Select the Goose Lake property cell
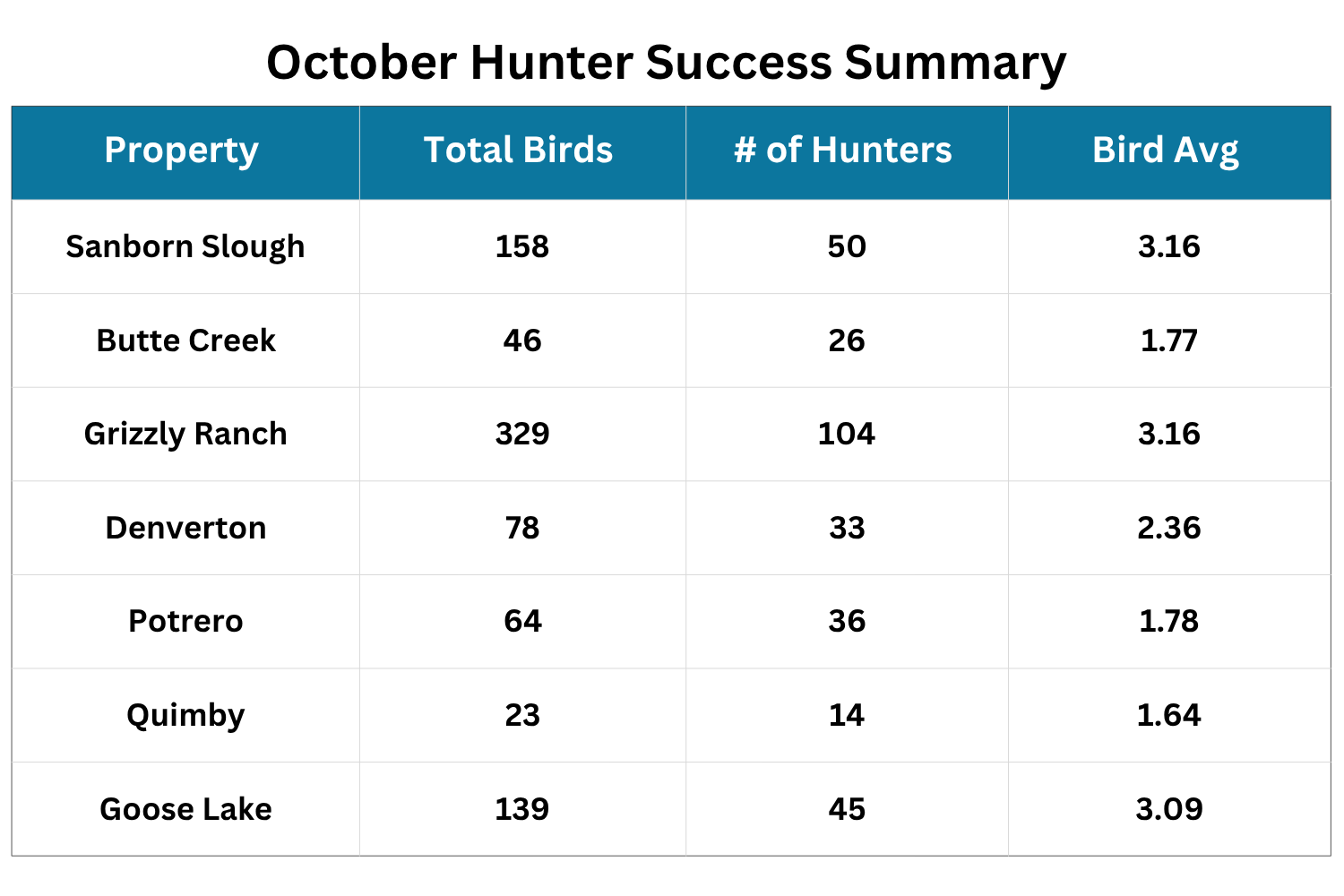The height and width of the screenshot is (896, 1344). click(x=185, y=809)
